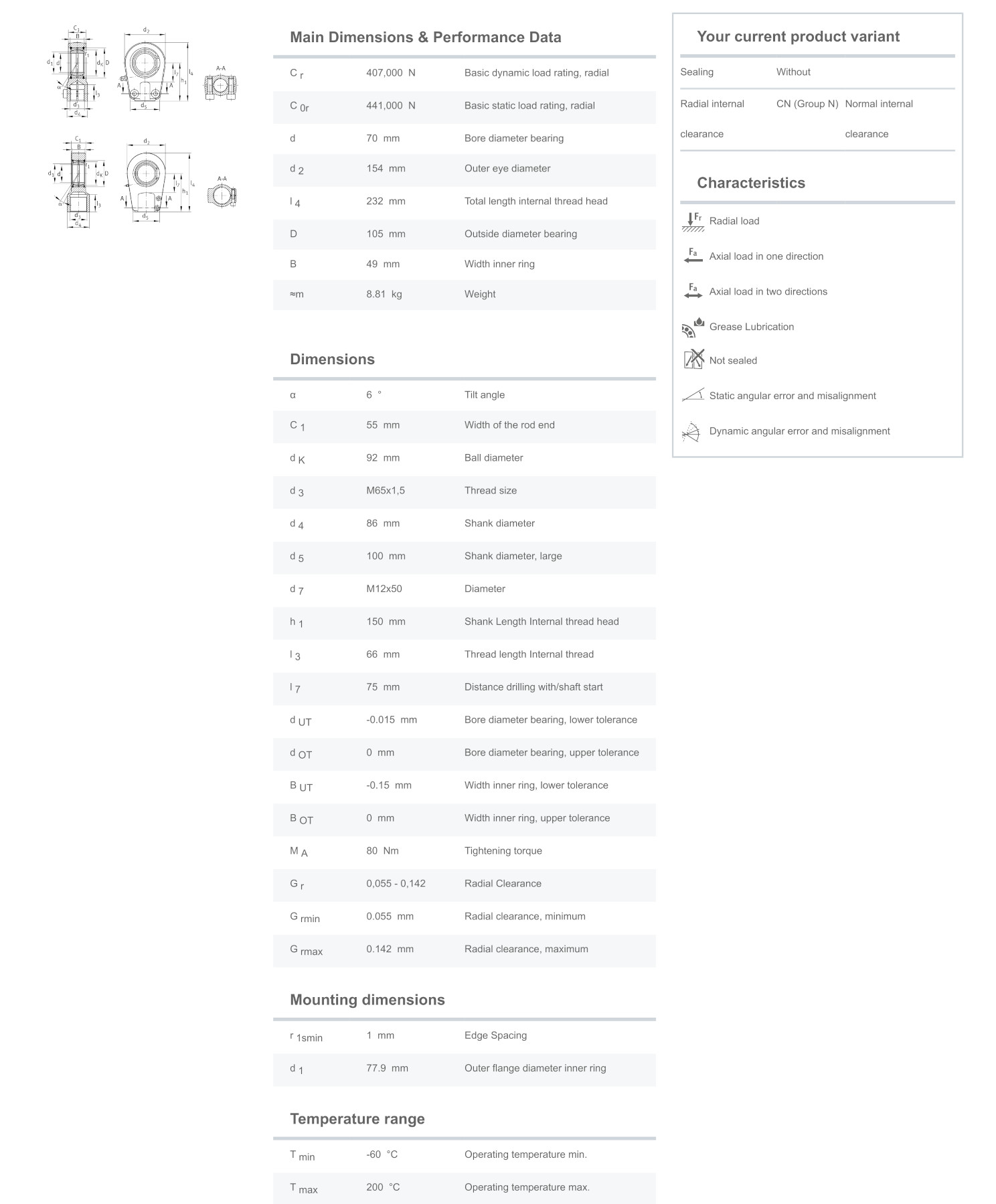Click the Your current product variant heading
Screen dimensions: 996x1204
[x=798, y=37]
